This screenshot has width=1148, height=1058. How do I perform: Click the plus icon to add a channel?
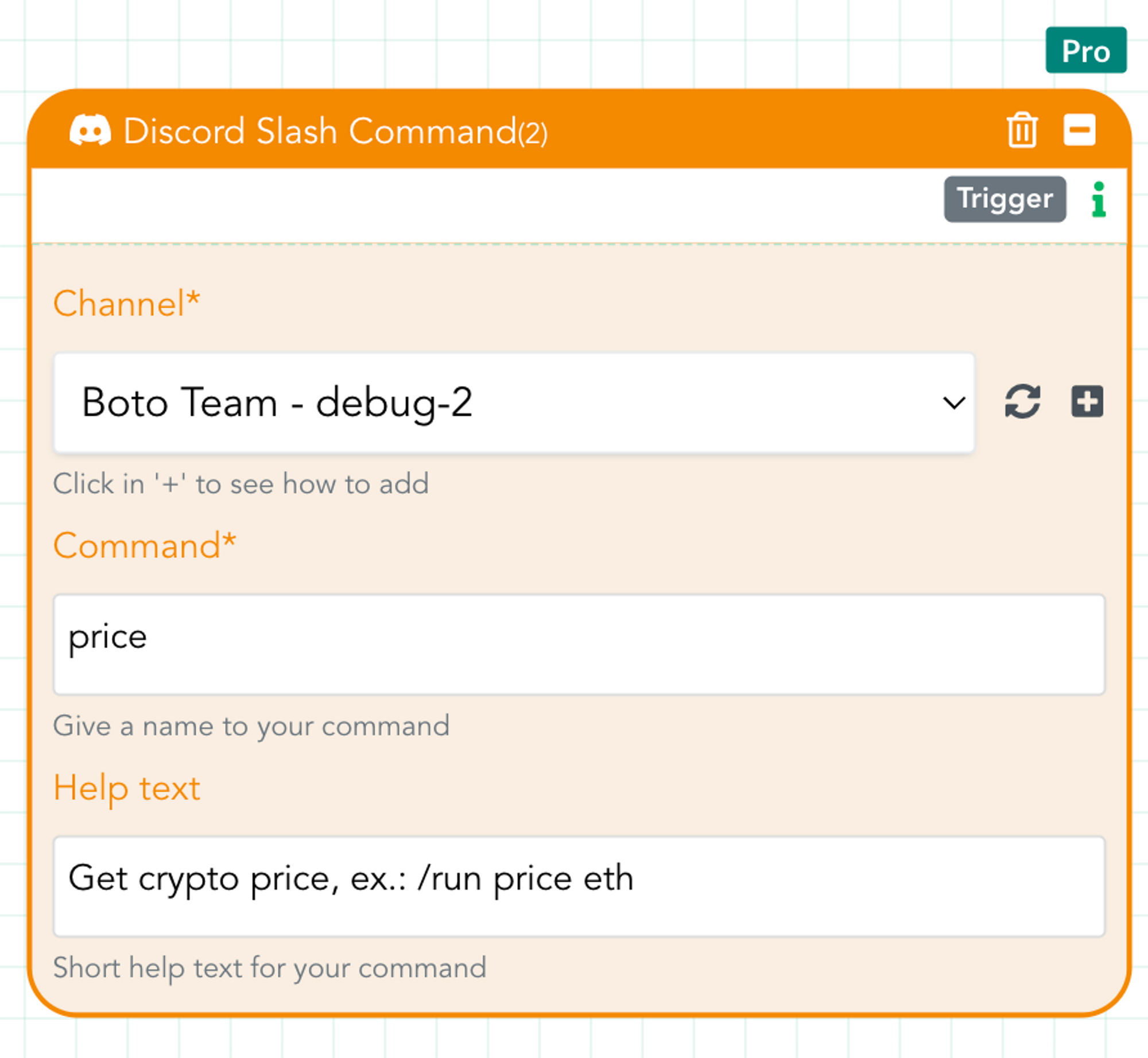pyautogui.click(x=1087, y=401)
